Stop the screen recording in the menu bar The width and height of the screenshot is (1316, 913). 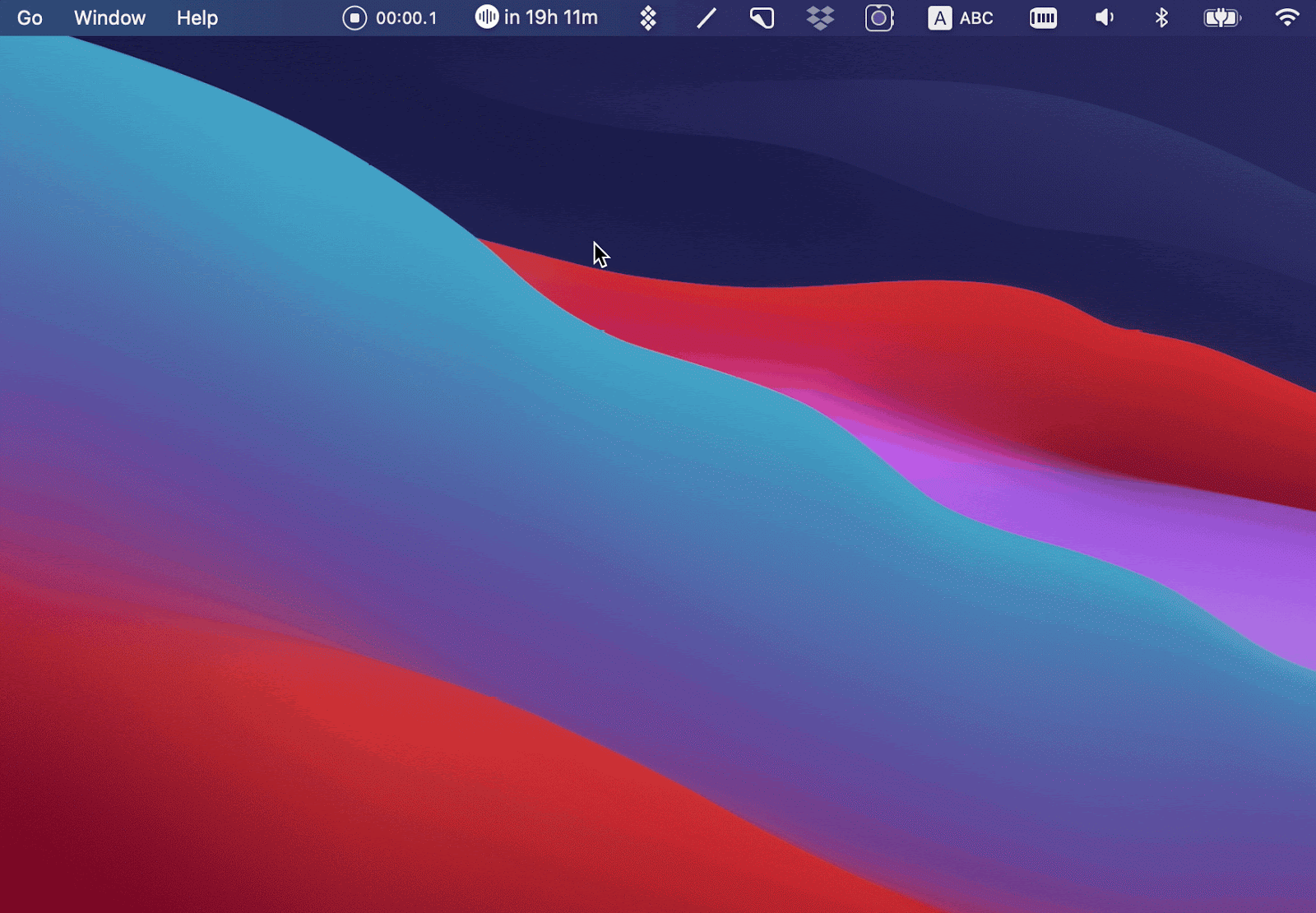point(354,17)
